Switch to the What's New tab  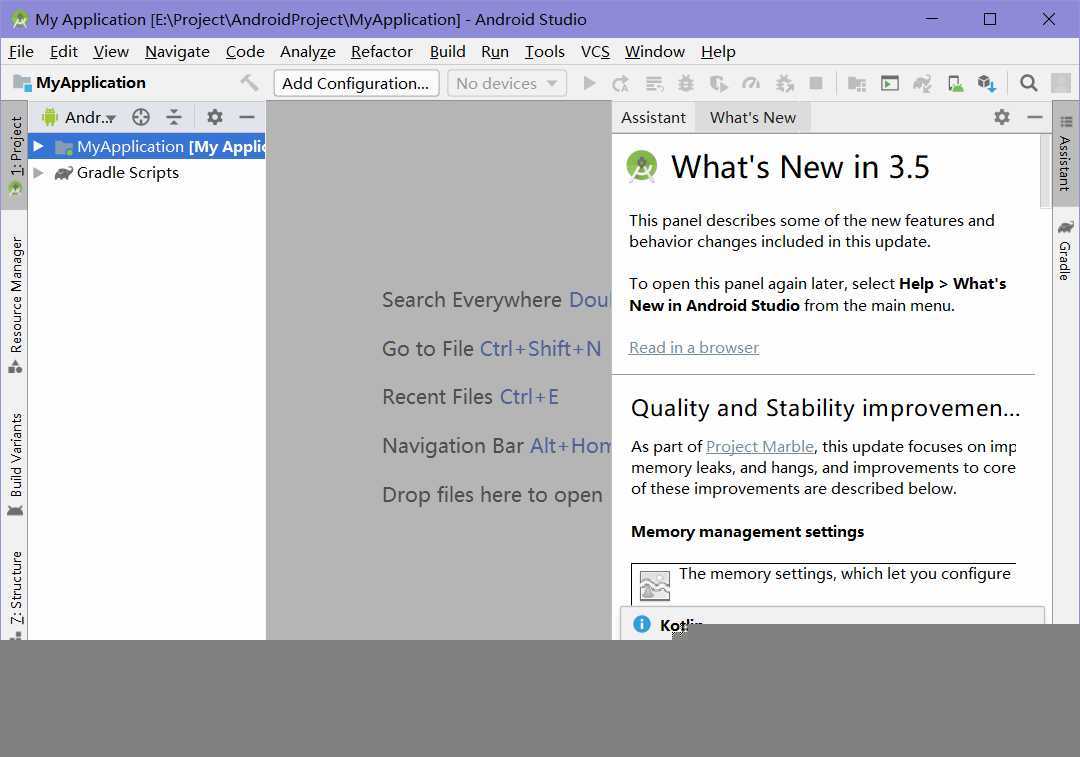(753, 117)
